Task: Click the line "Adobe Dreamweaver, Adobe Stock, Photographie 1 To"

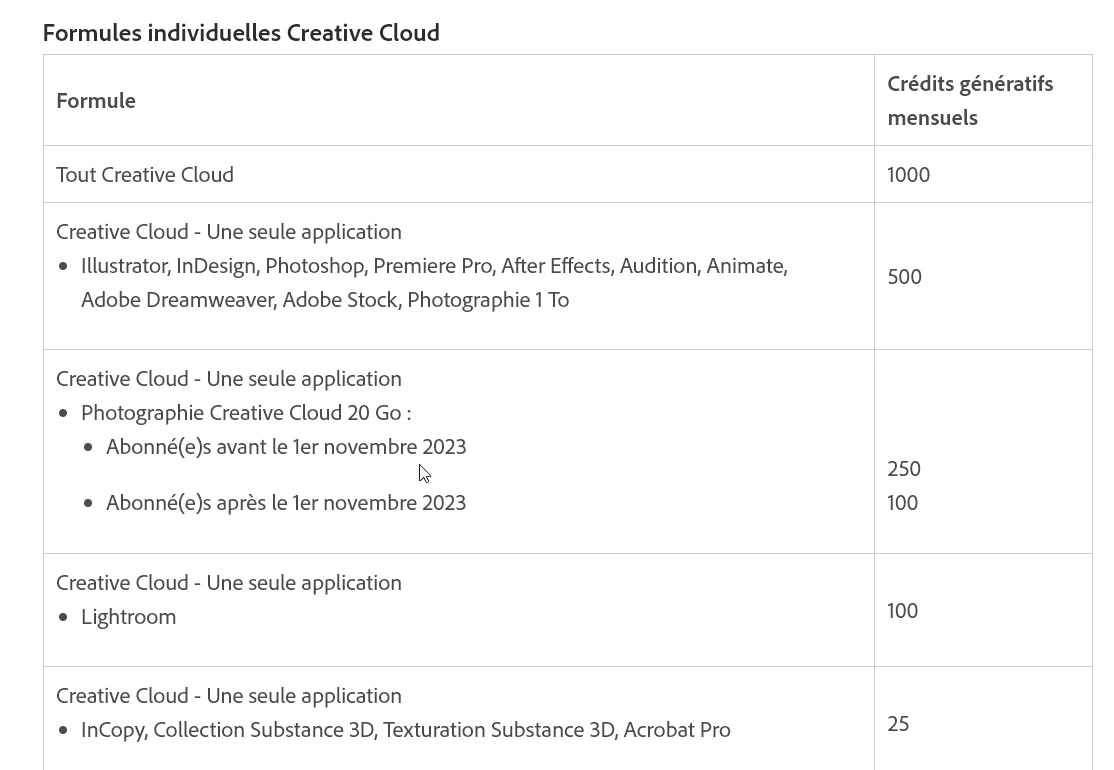Action: 325,300
